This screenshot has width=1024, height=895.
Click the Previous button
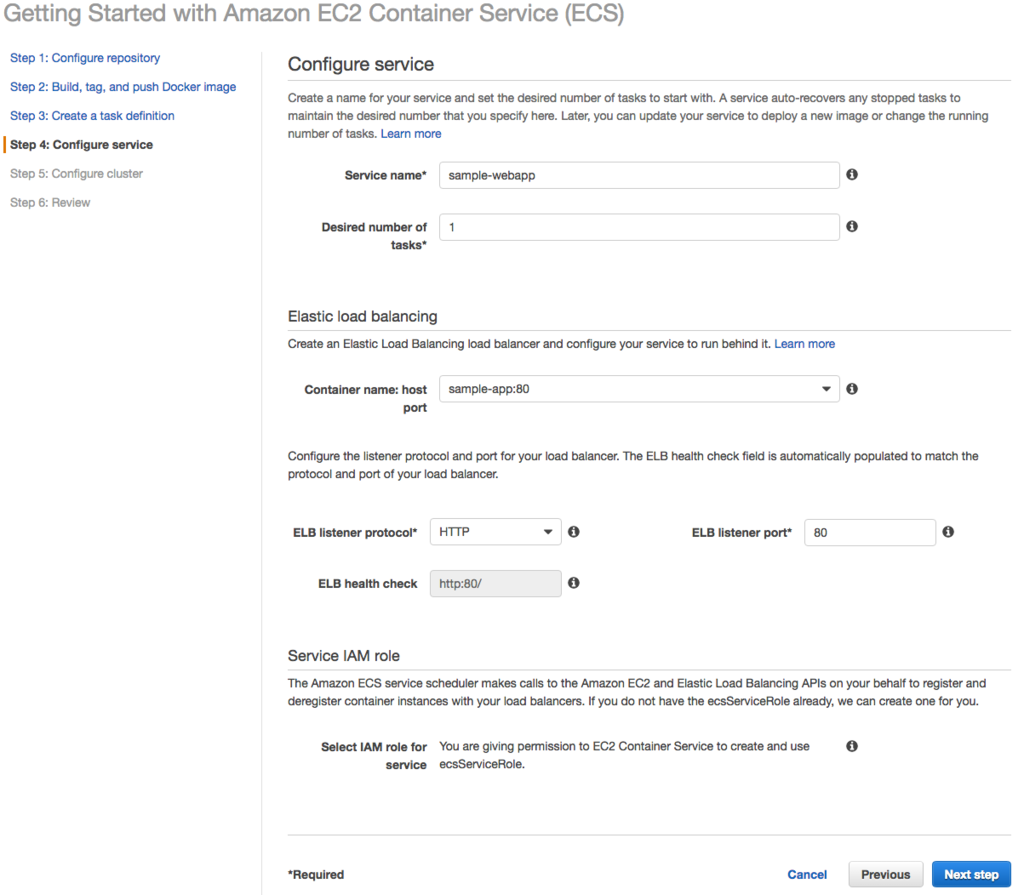886,874
